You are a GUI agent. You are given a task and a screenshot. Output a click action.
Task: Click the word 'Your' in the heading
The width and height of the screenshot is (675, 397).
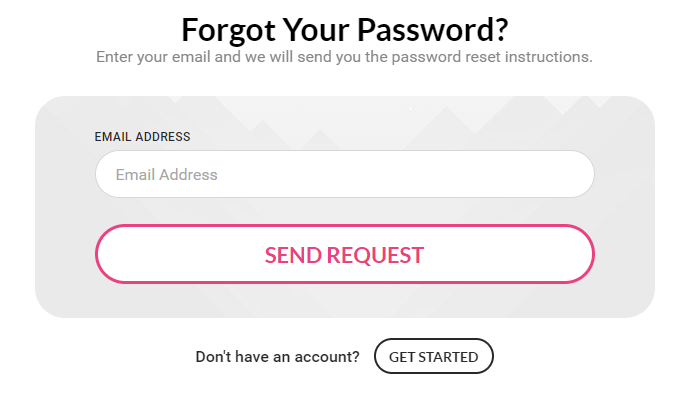coord(316,30)
